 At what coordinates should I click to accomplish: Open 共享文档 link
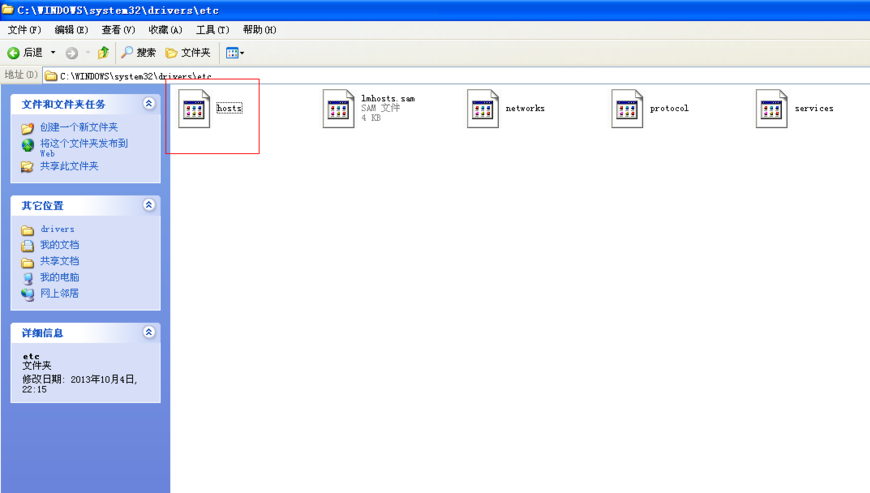click(x=59, y=261)
